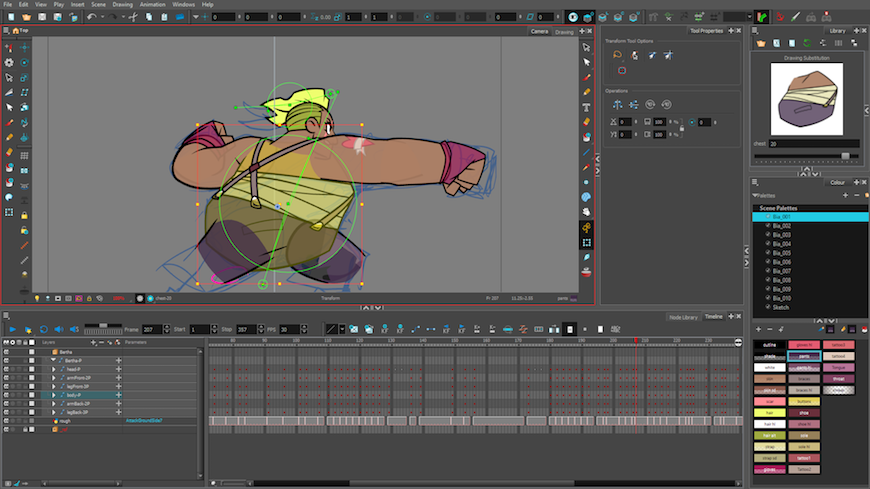Image resolution: width=870 pixels, height=489 pixels.
Task: Create a new scene from the toolbar
Action: (11, 17)
